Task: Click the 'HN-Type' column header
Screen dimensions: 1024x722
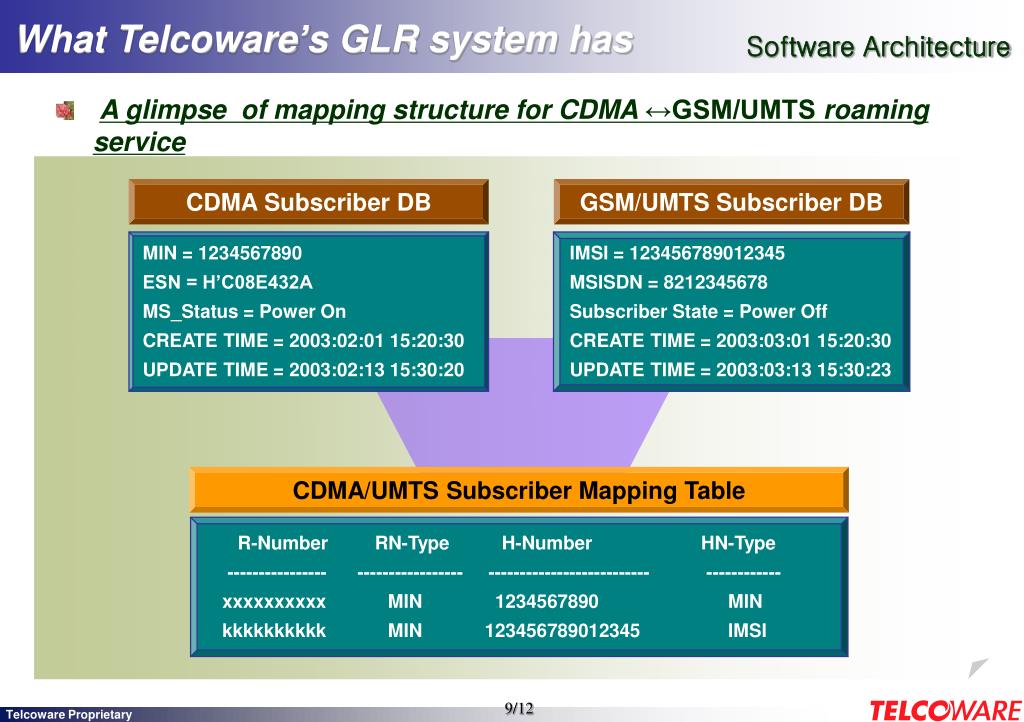Action: point(737,543)
